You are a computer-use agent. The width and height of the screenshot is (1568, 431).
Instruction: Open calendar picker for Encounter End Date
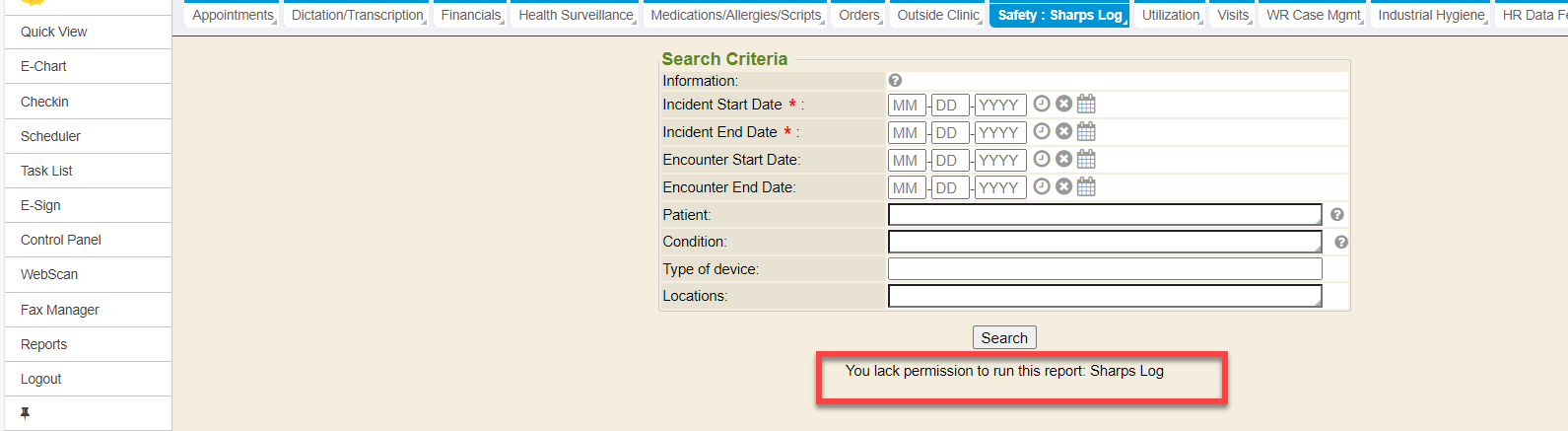[1086, 186]
